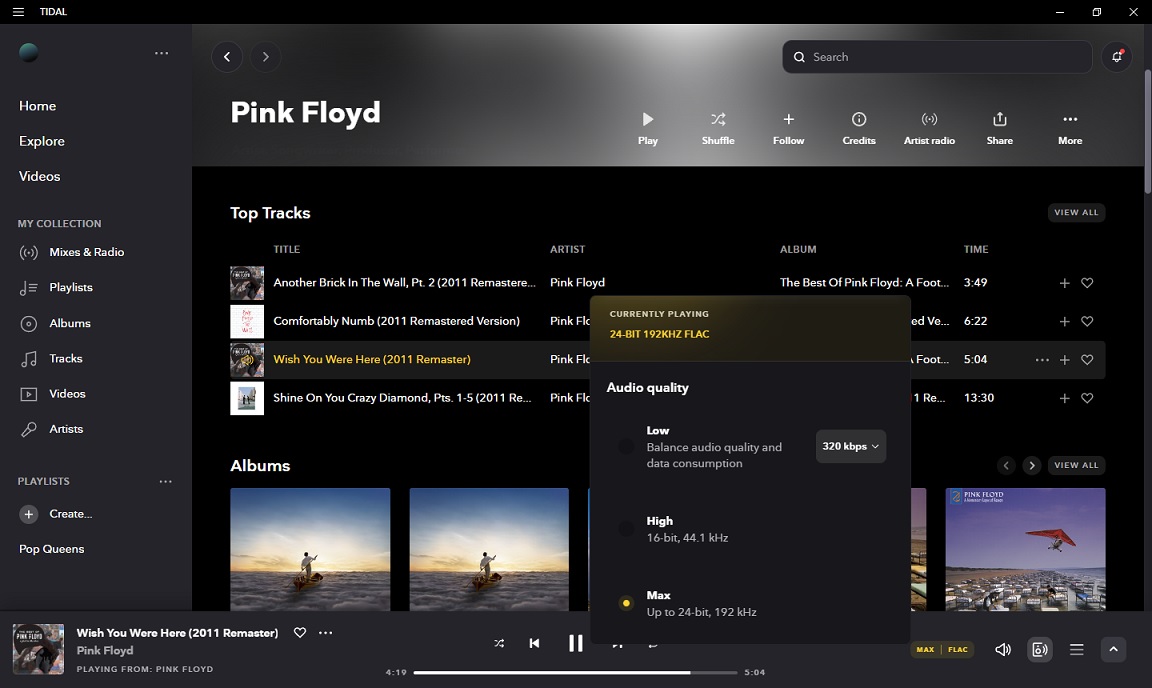
Task: Start Pink Floyd Artist radio
Action: click(x=929, y=128)
